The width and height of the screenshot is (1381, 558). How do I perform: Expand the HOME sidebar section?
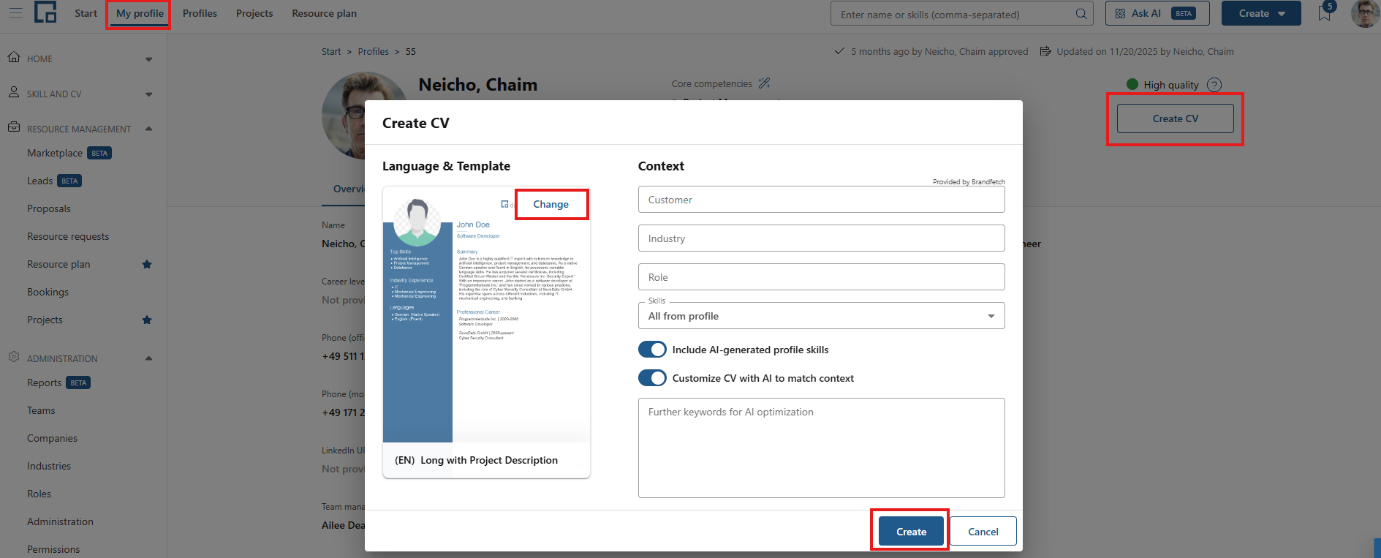pos(149,59)
